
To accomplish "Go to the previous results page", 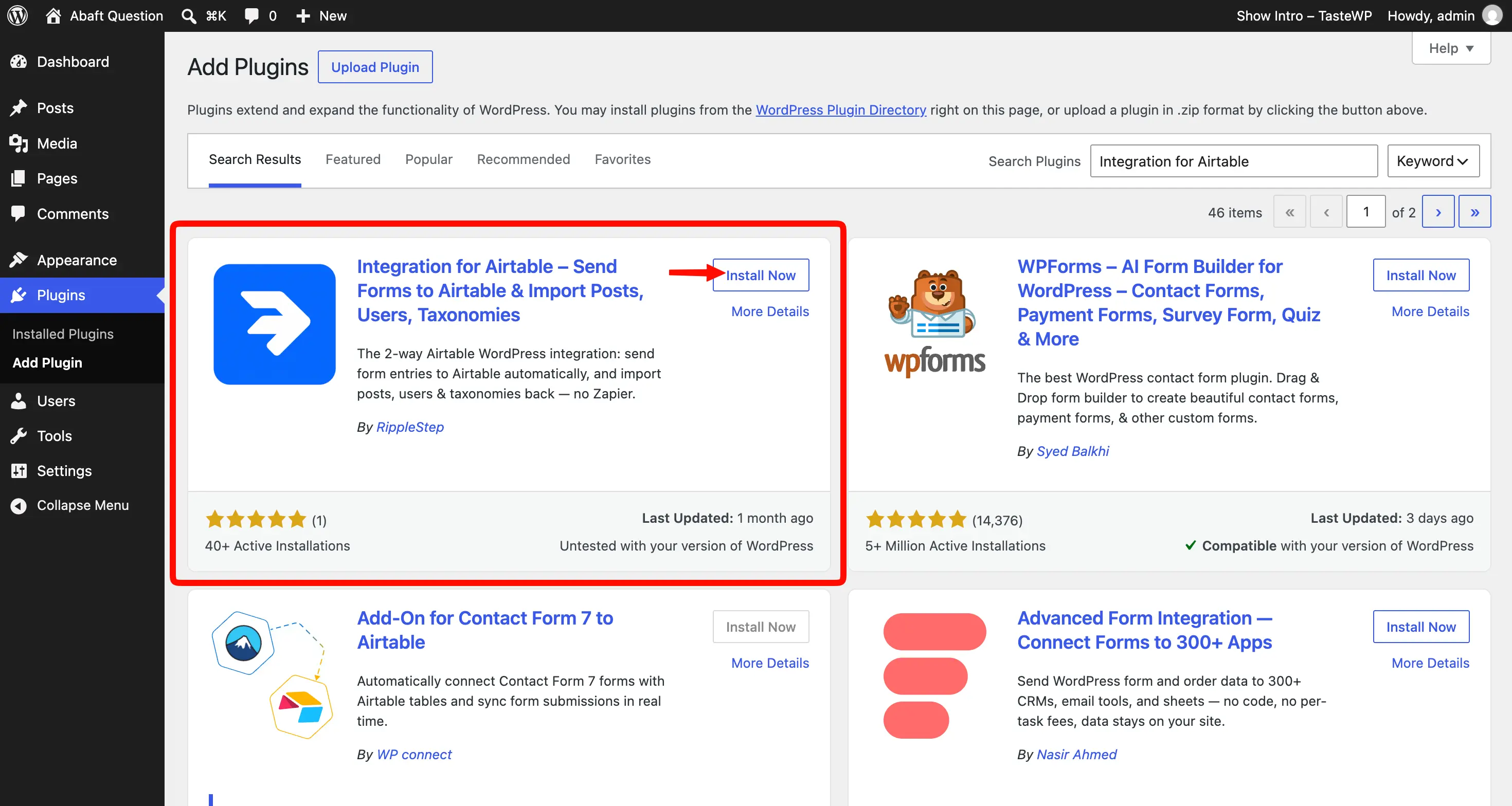I will tap(1326, 212).
